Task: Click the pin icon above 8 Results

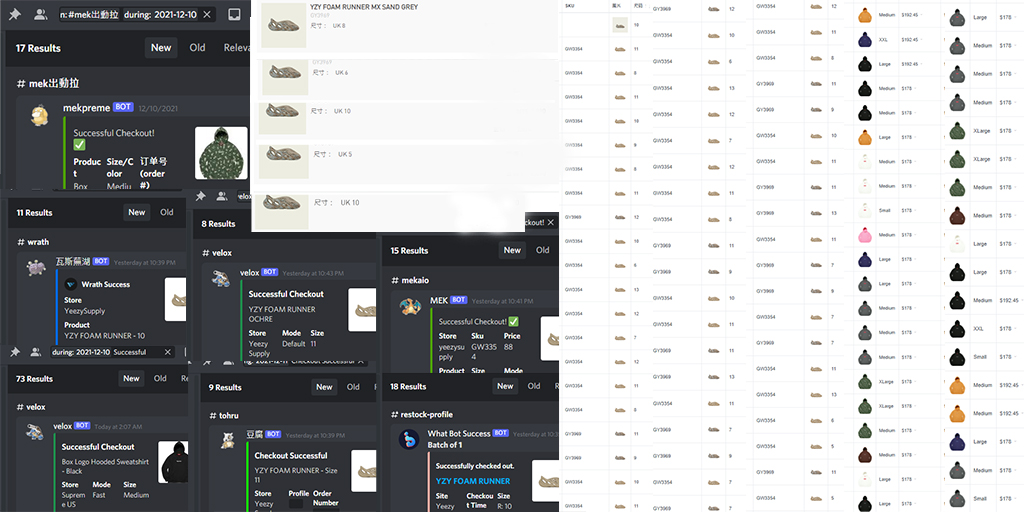Action: [x=201, y=195]
